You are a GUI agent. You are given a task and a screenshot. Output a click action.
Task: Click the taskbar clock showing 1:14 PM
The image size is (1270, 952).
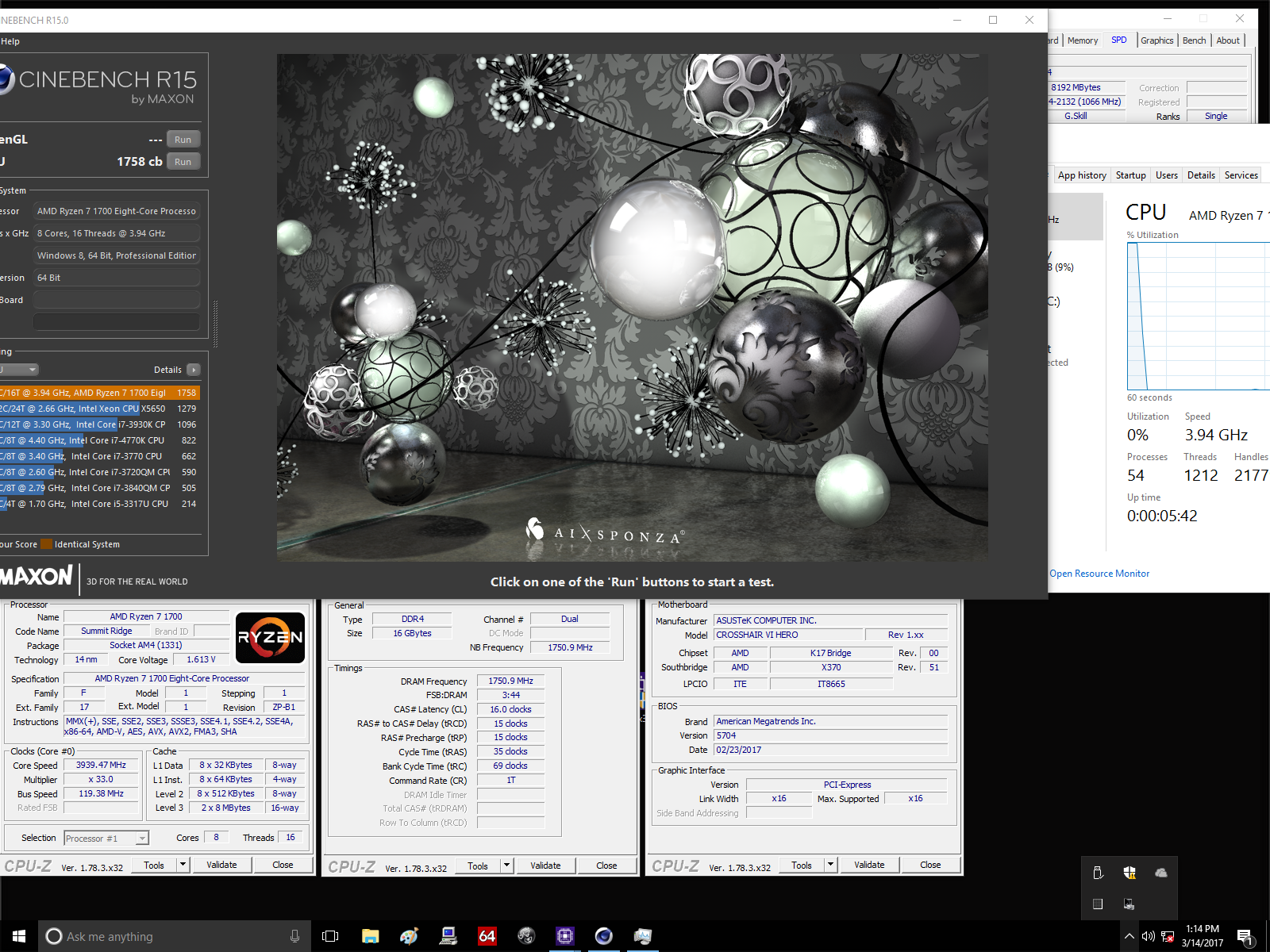[1203, 936]
